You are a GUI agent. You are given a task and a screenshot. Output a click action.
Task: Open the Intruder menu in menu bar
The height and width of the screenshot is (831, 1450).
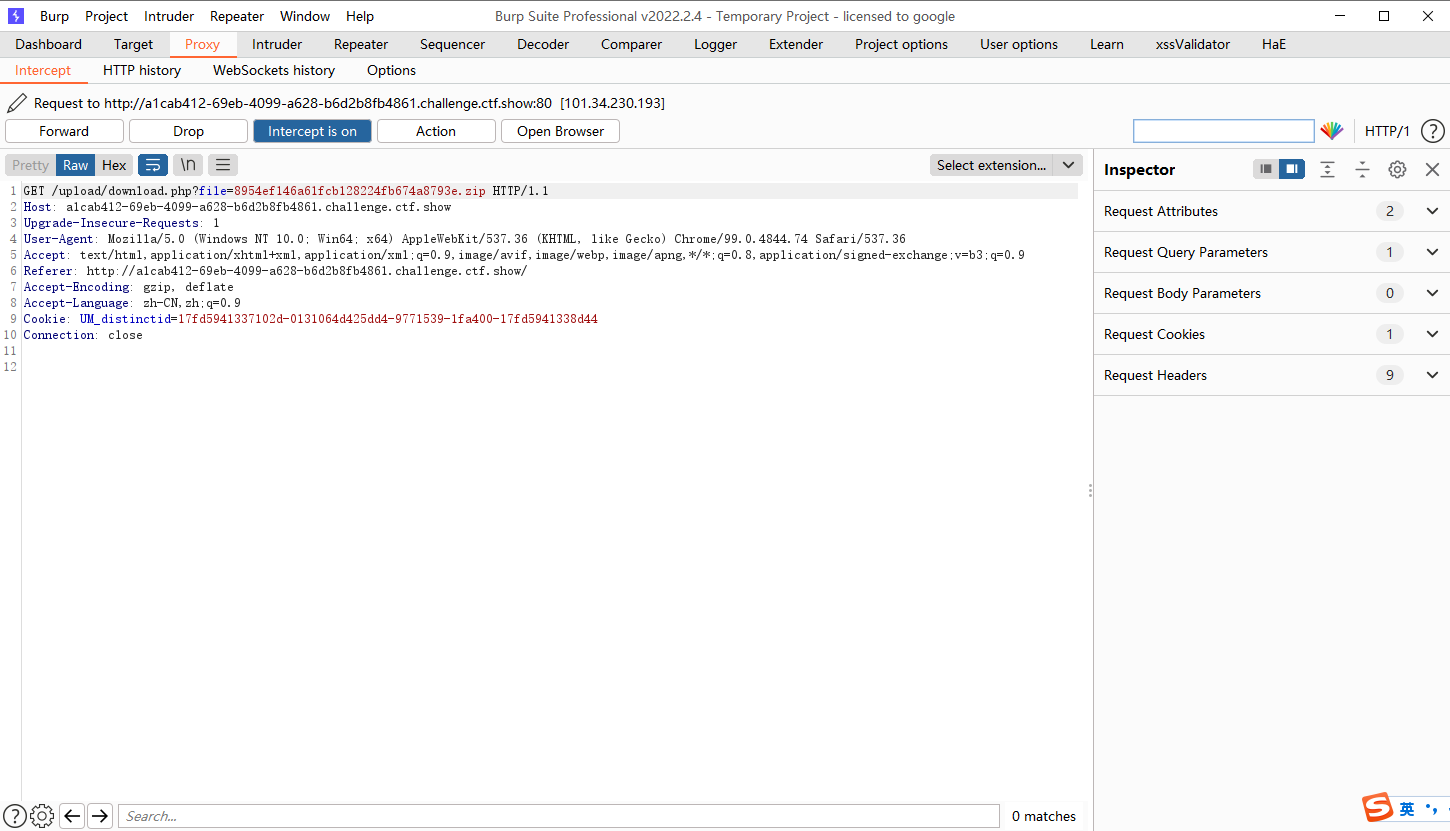169,16
